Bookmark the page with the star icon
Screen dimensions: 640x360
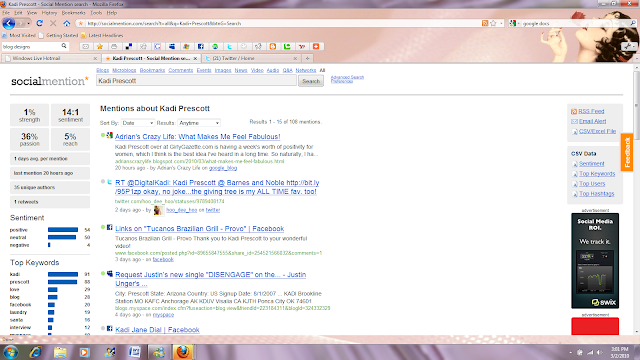click(x=493, y=23)
